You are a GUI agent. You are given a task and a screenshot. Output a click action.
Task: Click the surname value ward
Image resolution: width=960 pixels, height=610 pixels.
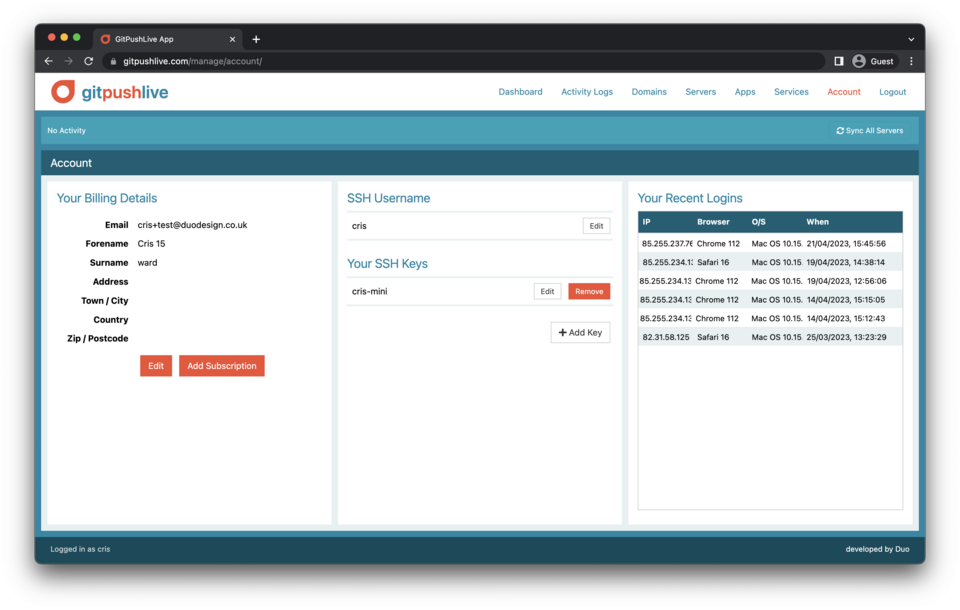coord(148,263)
